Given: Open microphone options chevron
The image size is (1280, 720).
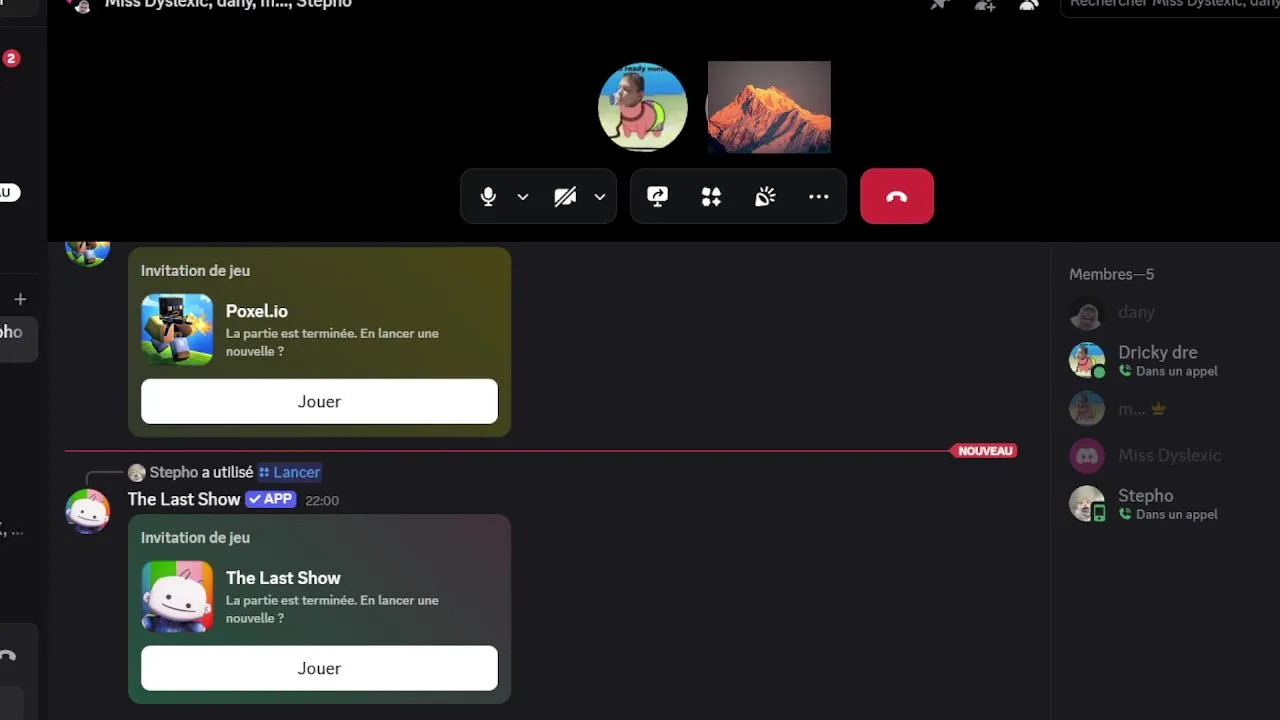Looking at the screenshot, I should (522, 197).
